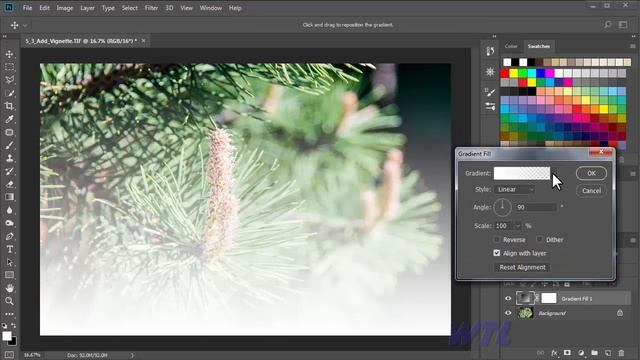
Task: Click the Angle value input field
Action: click(536, 207)
